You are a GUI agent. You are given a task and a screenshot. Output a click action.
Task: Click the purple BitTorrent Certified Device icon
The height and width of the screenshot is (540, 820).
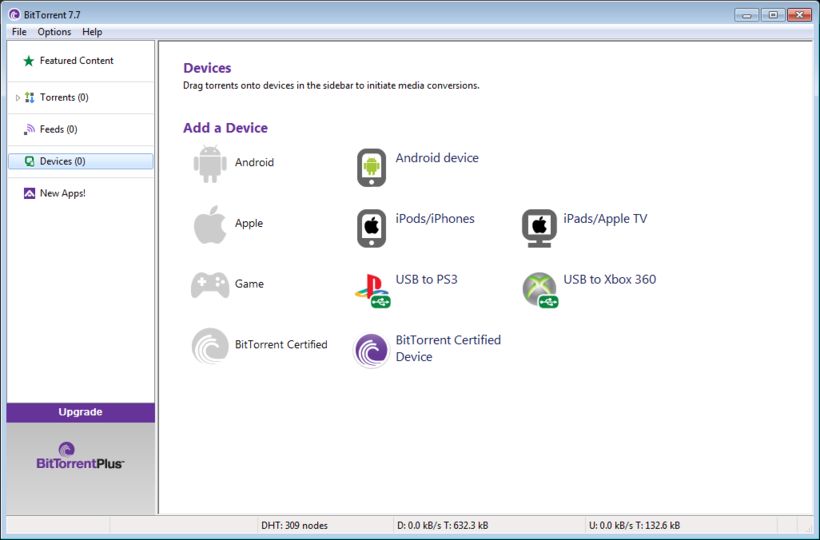371,351
